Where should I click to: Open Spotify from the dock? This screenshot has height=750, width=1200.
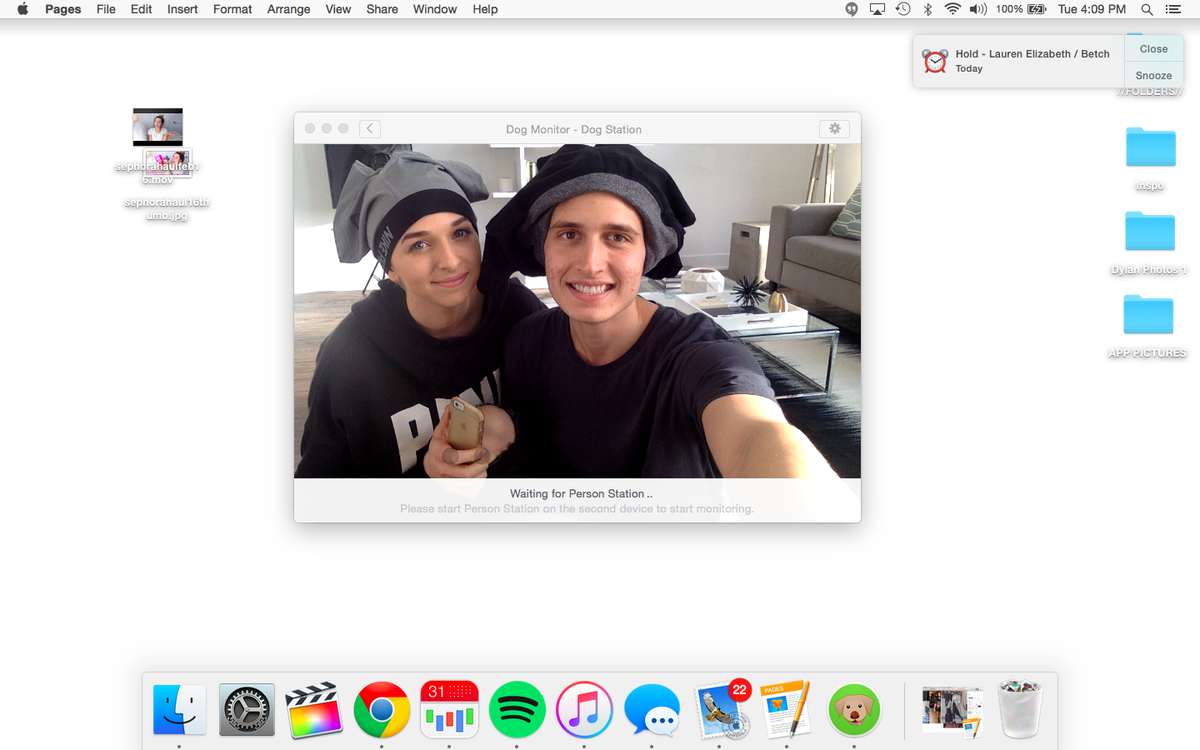(x=517, y=710)
